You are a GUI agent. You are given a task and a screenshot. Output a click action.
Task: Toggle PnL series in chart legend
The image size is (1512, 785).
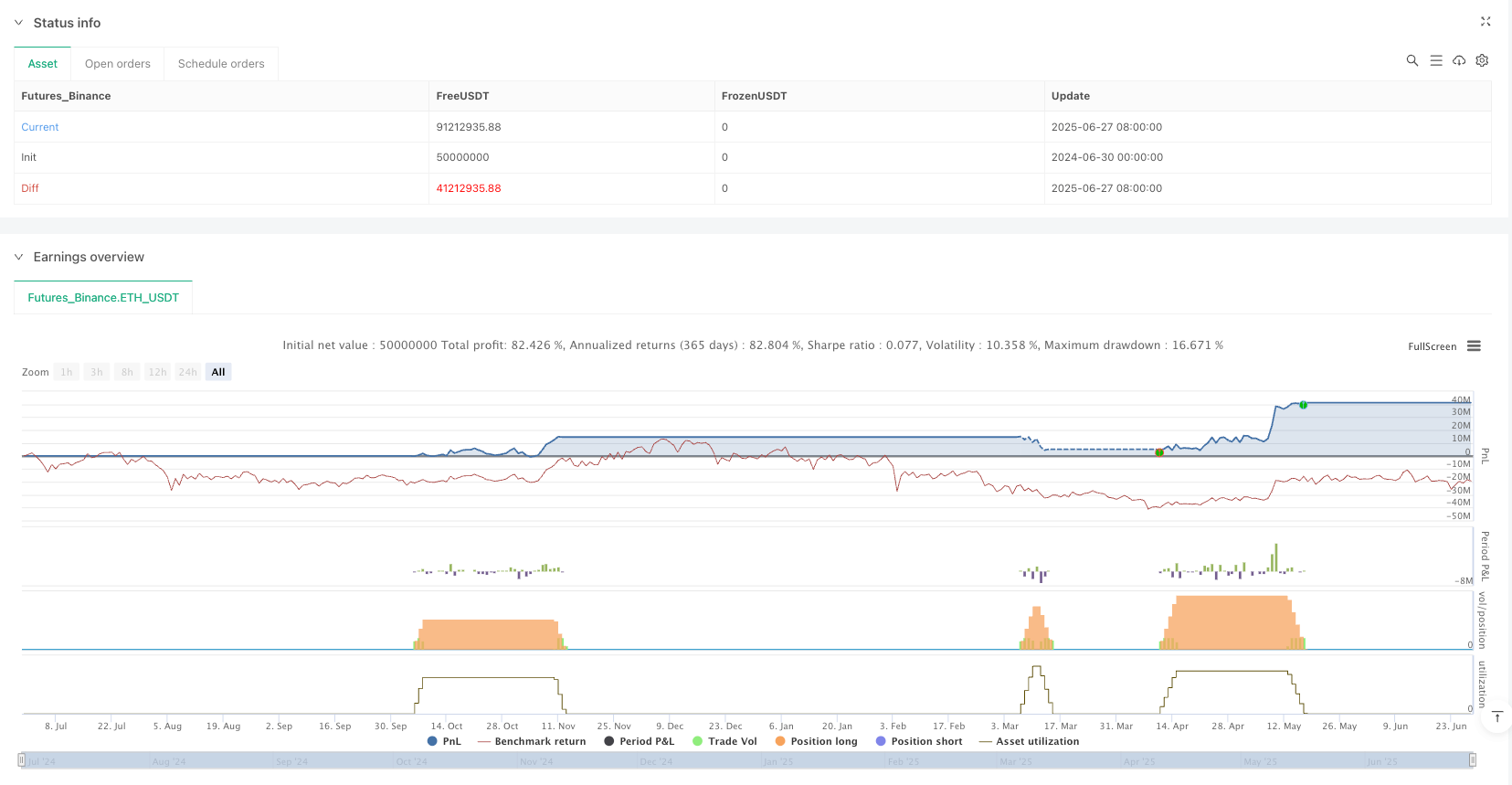(444, 741)
